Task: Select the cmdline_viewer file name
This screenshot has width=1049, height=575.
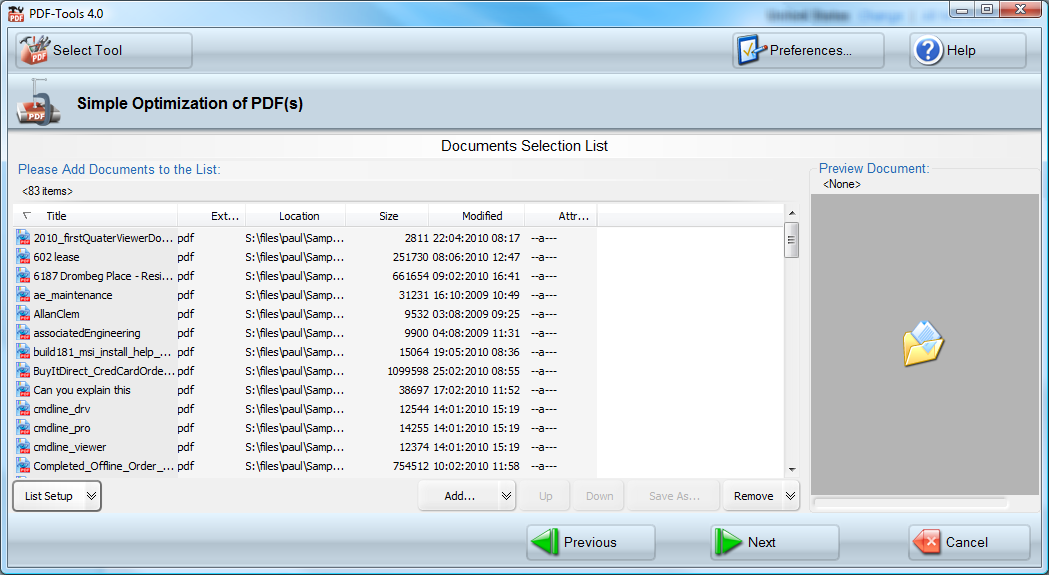Action: [x=70, y=447]
